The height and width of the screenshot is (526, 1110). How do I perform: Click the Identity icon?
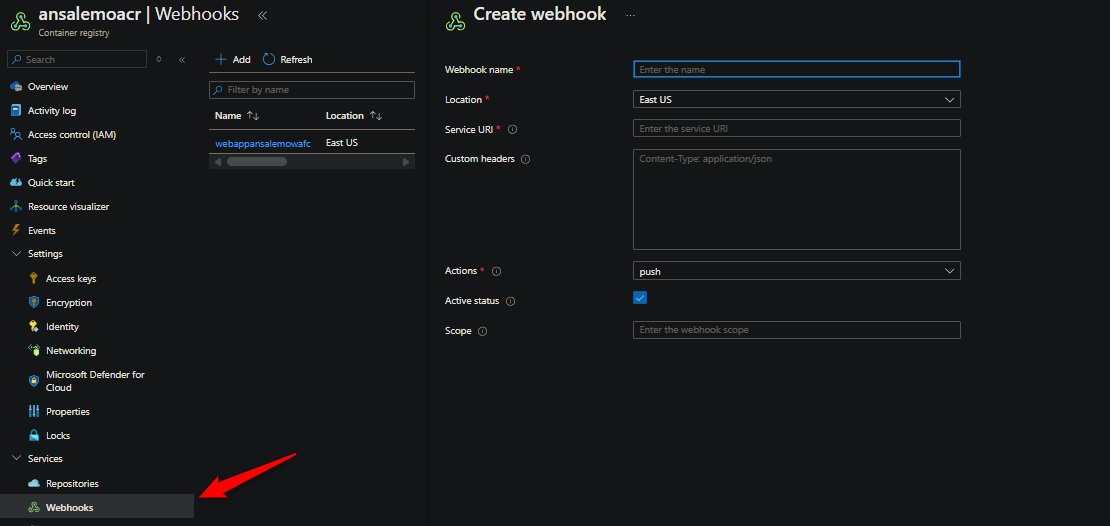33,326
